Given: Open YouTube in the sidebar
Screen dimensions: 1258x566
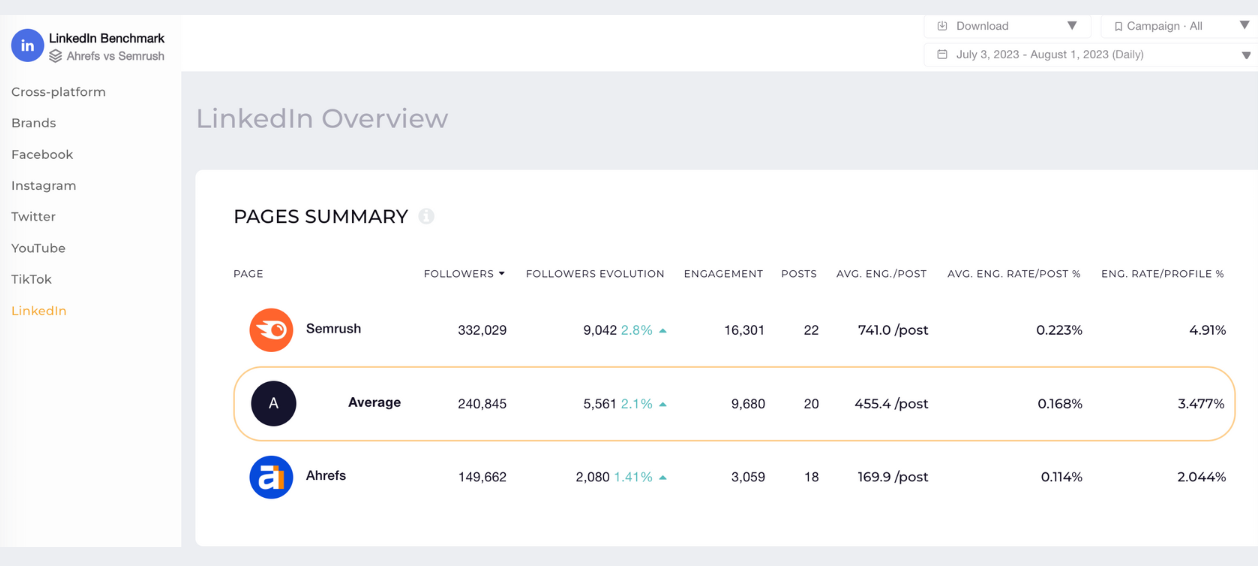Looking at the screenshot, I should (38, 248).
